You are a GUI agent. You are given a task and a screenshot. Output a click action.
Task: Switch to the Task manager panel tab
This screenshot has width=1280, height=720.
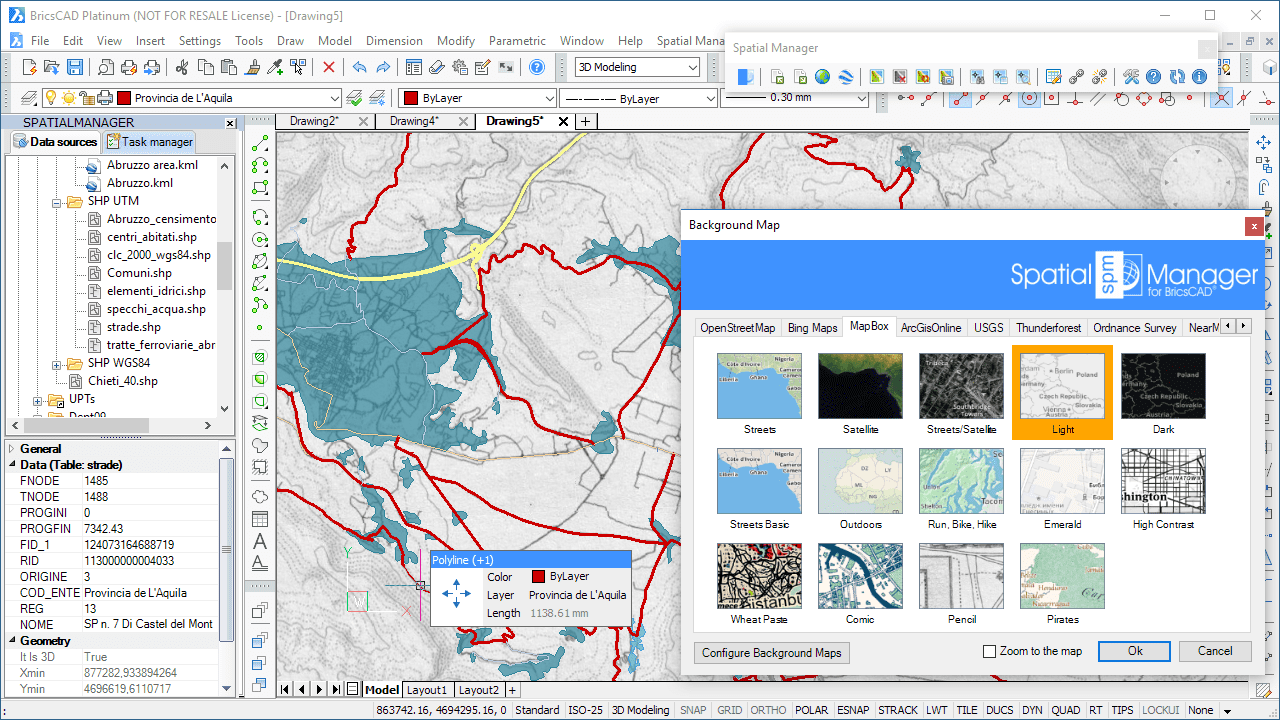click(x=150, y=142)
